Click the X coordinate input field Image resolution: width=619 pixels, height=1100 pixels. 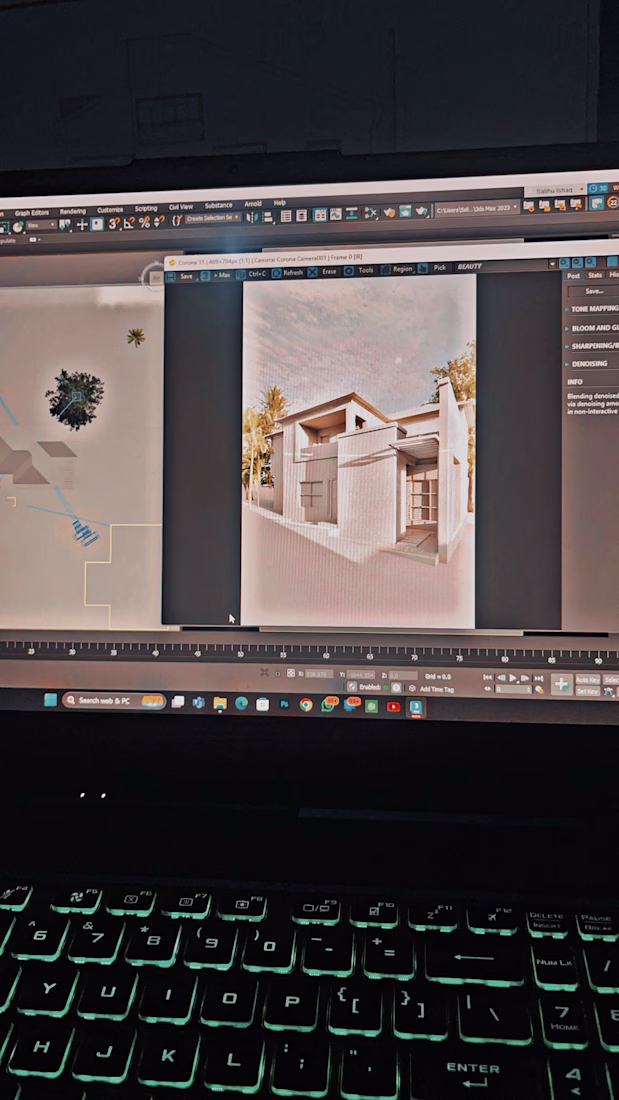click(x=319, y=674)
